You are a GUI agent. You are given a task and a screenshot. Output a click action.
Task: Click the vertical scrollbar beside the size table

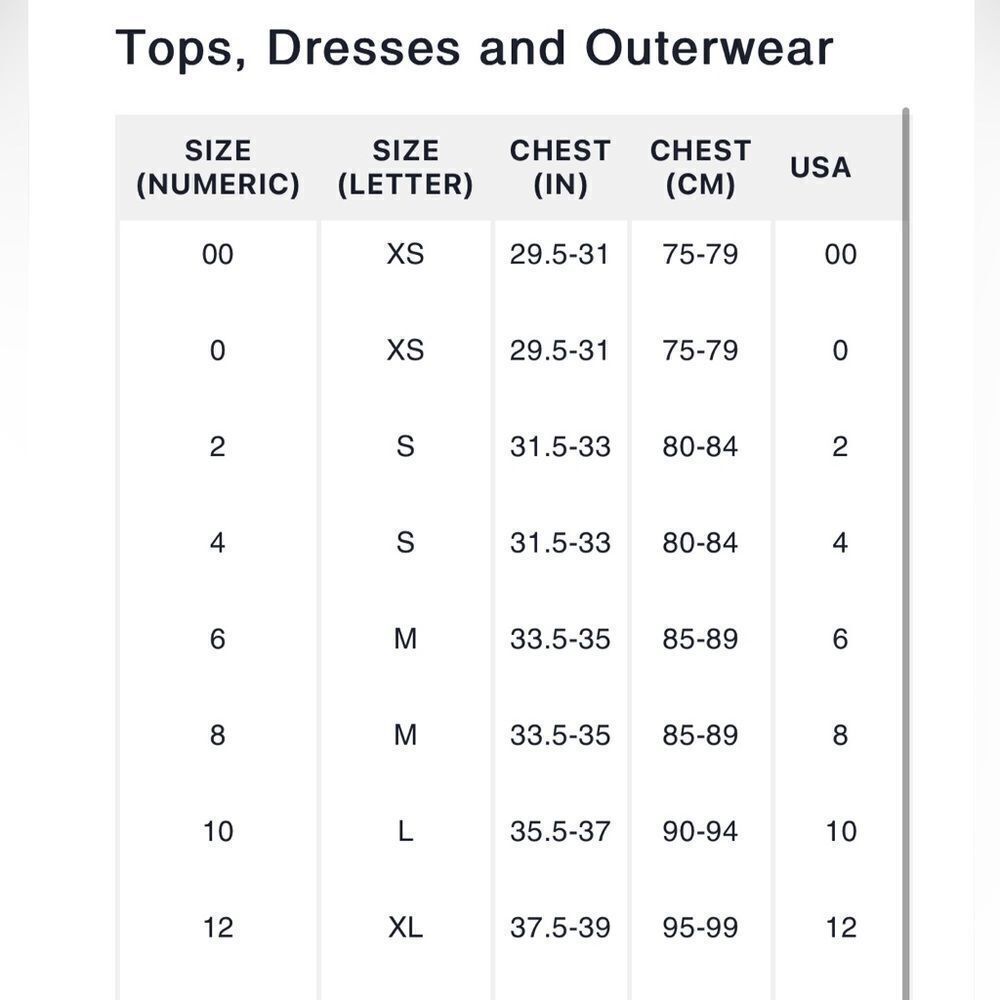[x=906, y=554]
